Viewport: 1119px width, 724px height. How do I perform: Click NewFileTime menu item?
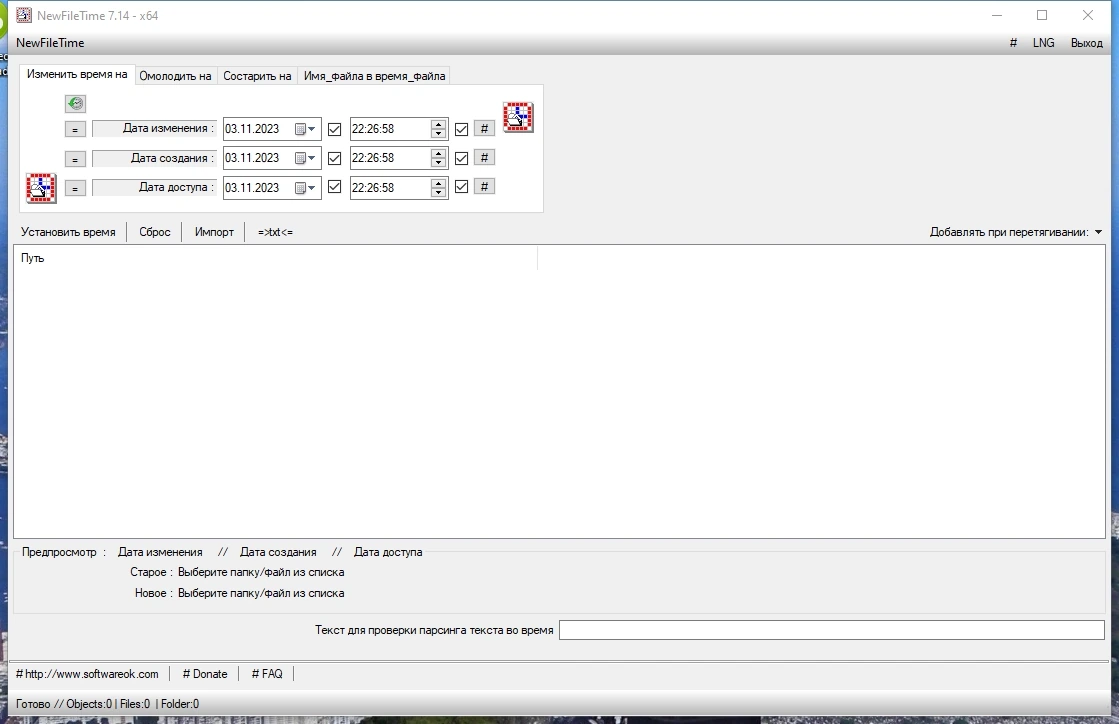click(50, 43)
